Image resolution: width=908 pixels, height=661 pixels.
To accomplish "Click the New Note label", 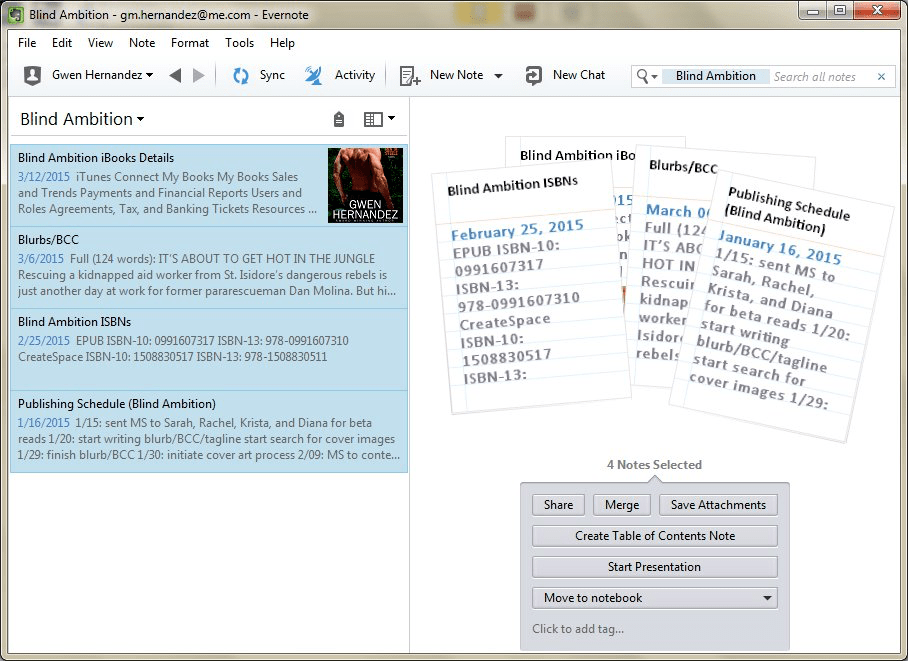I will [456, 75].
